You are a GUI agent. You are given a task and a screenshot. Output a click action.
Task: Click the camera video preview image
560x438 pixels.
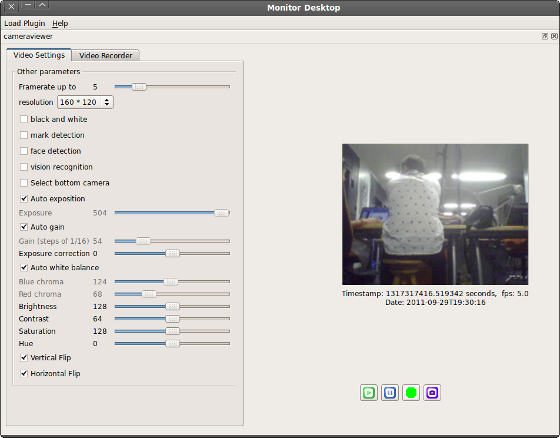435,214
